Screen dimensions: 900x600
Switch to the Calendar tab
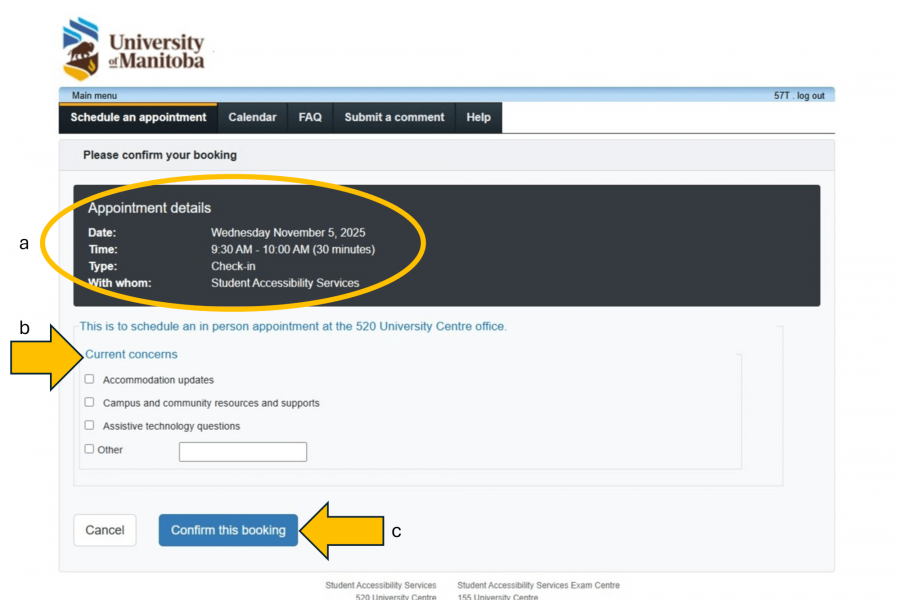tap(252, 118)
